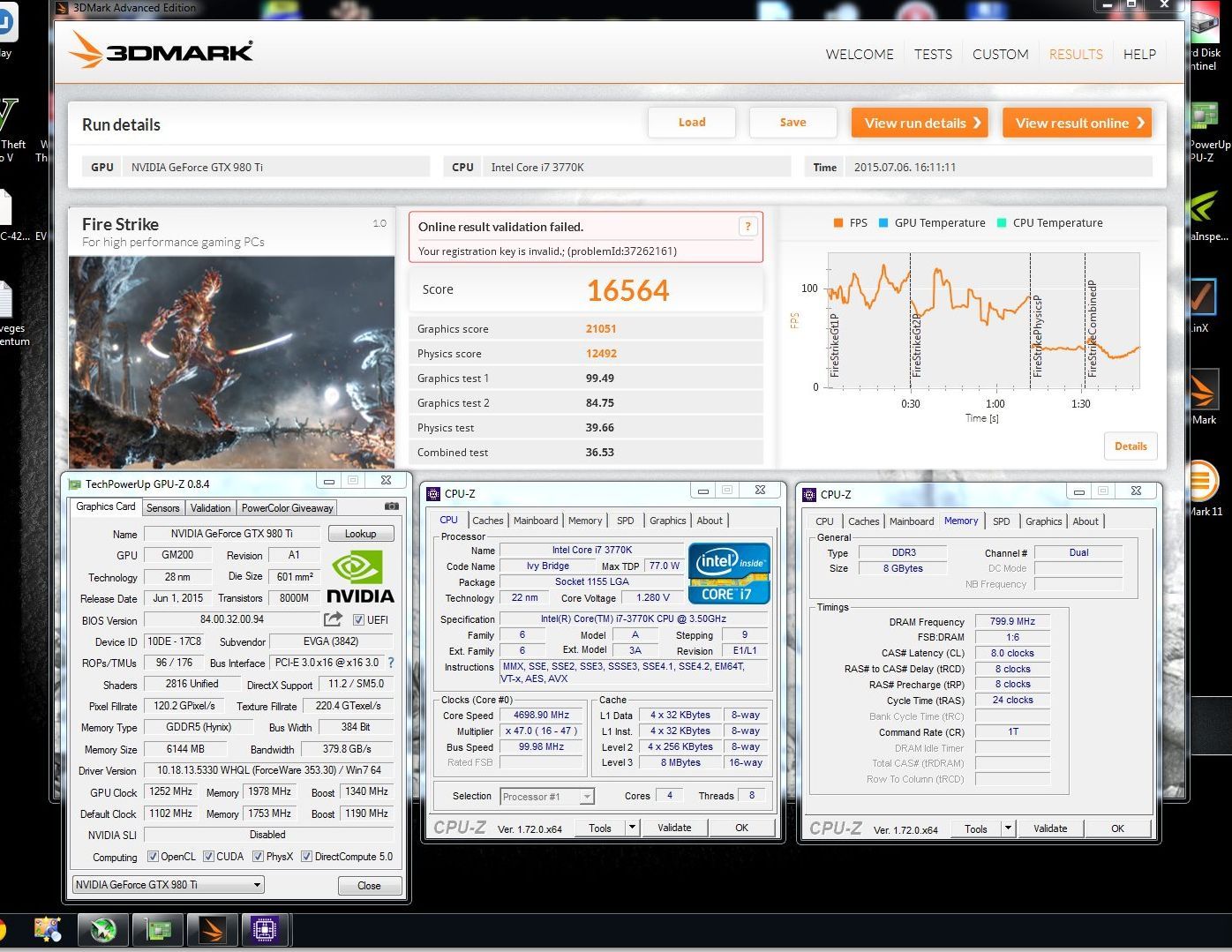Click the GPU-Z title bar icon
This screenshot has height=952, width=1232.
pos(75,483)
